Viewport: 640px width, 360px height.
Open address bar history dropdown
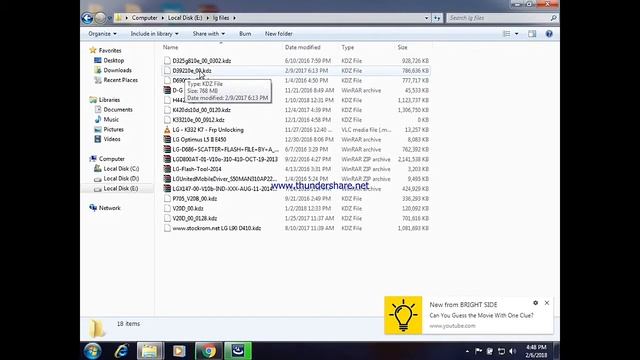[427, 18]
